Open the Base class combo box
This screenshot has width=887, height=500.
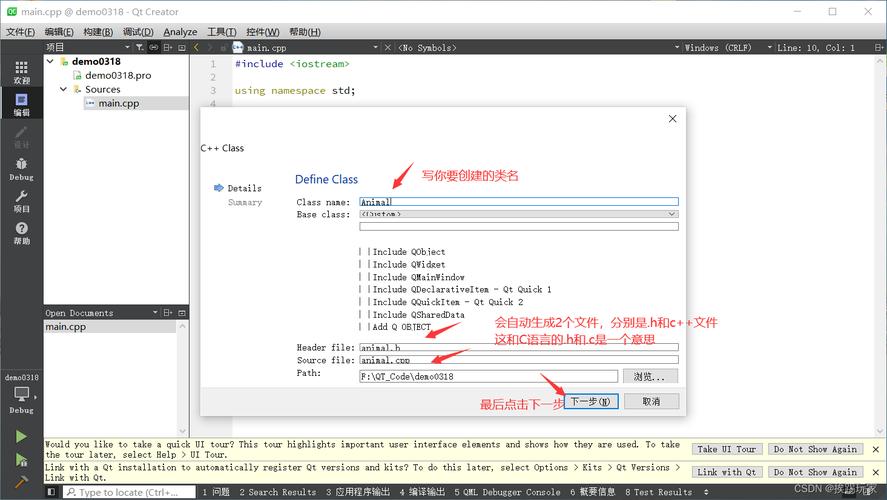tap(519, 214)
